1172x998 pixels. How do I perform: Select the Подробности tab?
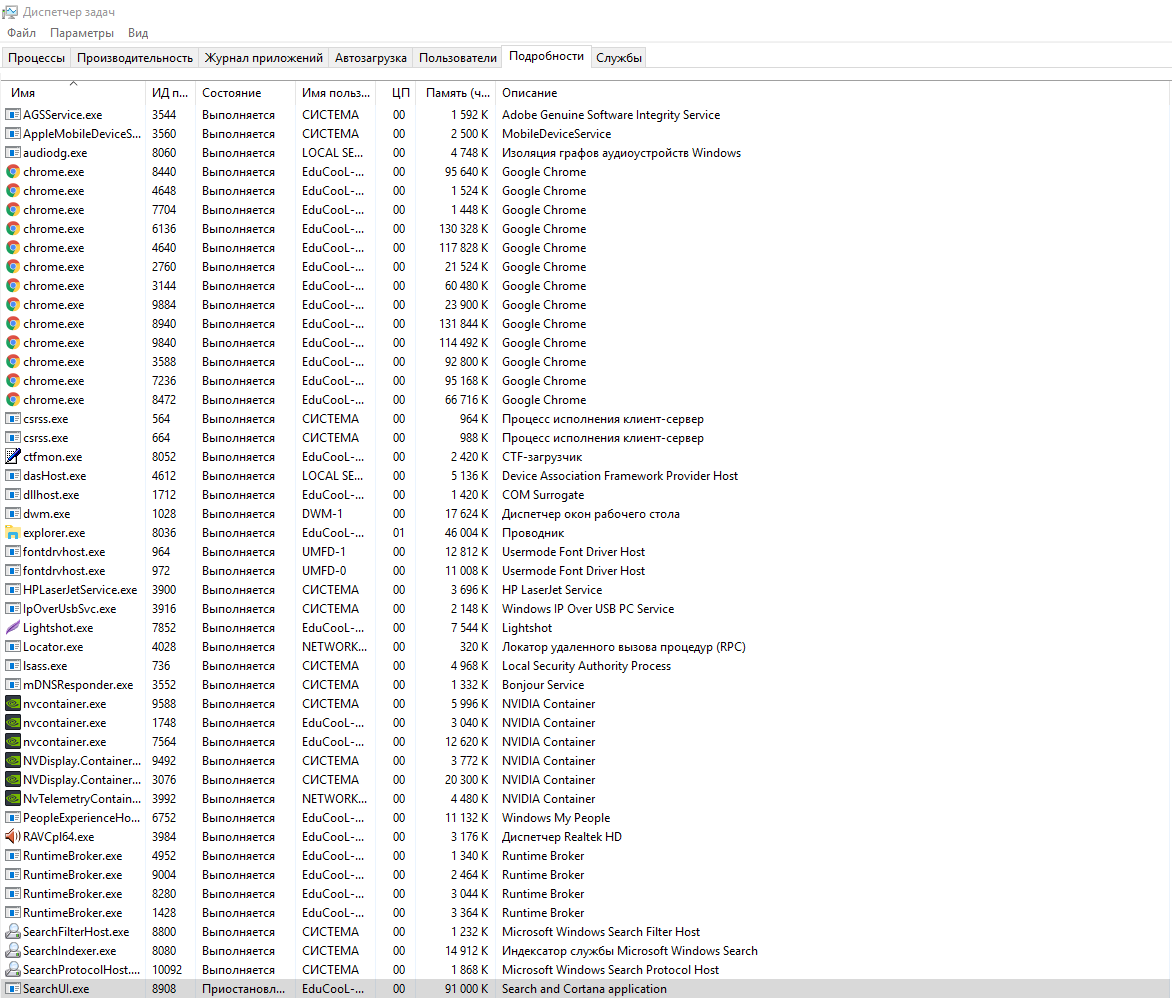click(546, 56)
